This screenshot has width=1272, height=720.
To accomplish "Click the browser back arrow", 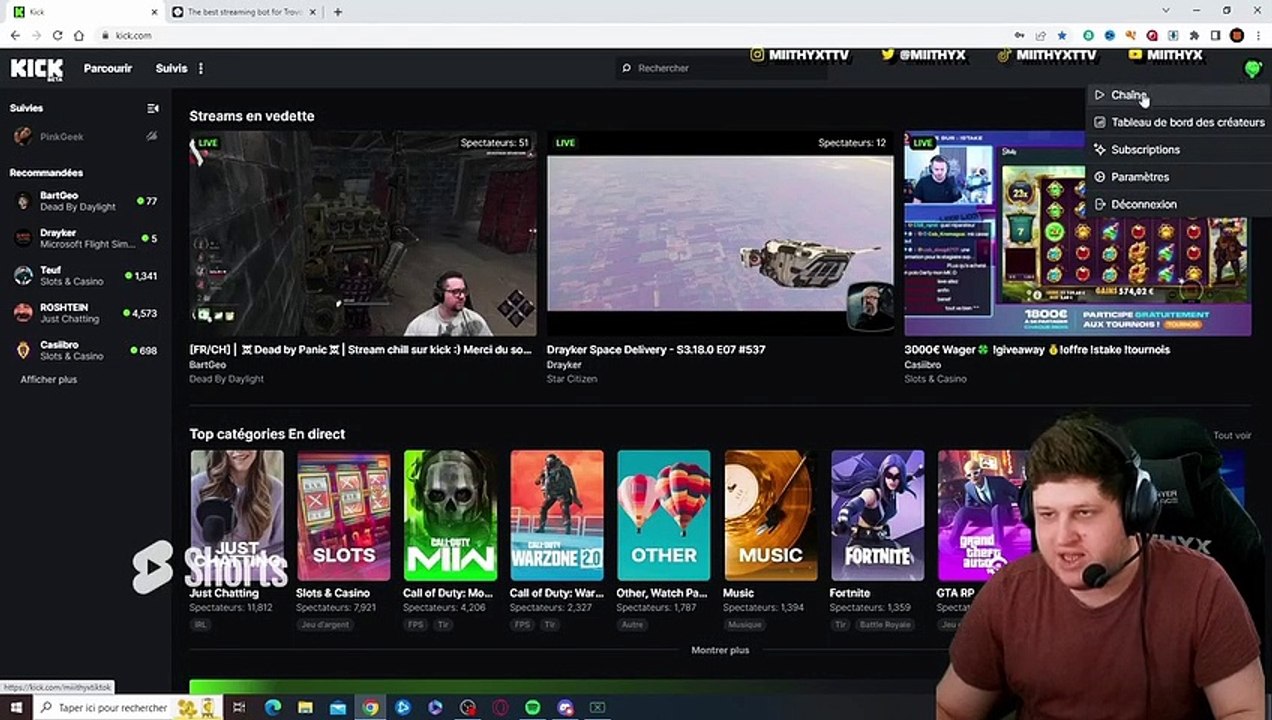I will [15, 35].
